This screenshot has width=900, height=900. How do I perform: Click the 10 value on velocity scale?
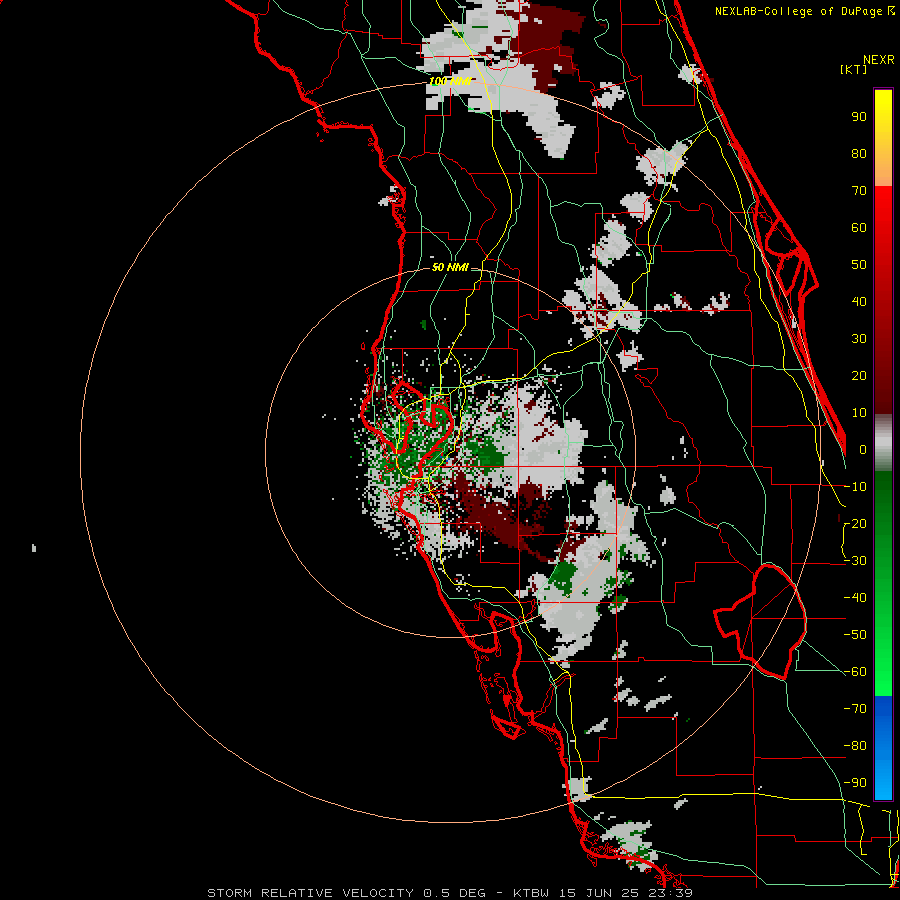(859, 413)
